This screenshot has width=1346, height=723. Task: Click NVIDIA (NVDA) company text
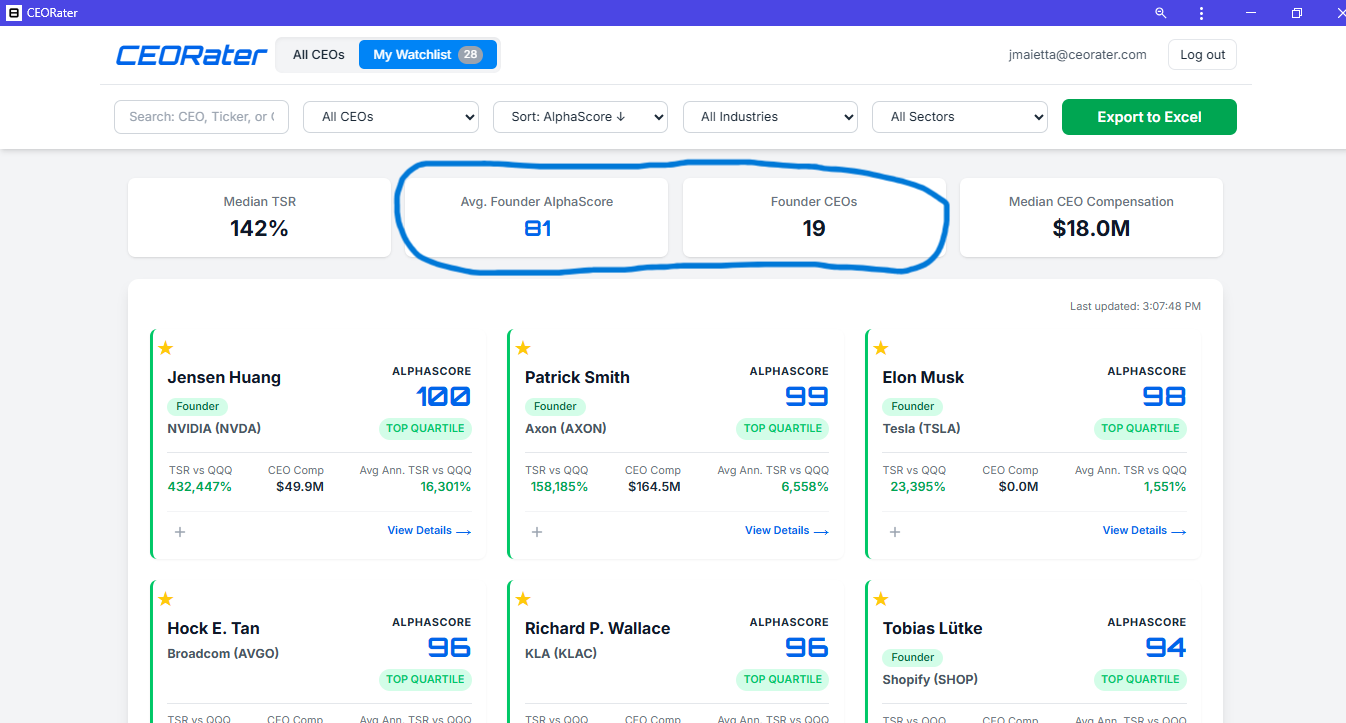(x=214, y=428)
